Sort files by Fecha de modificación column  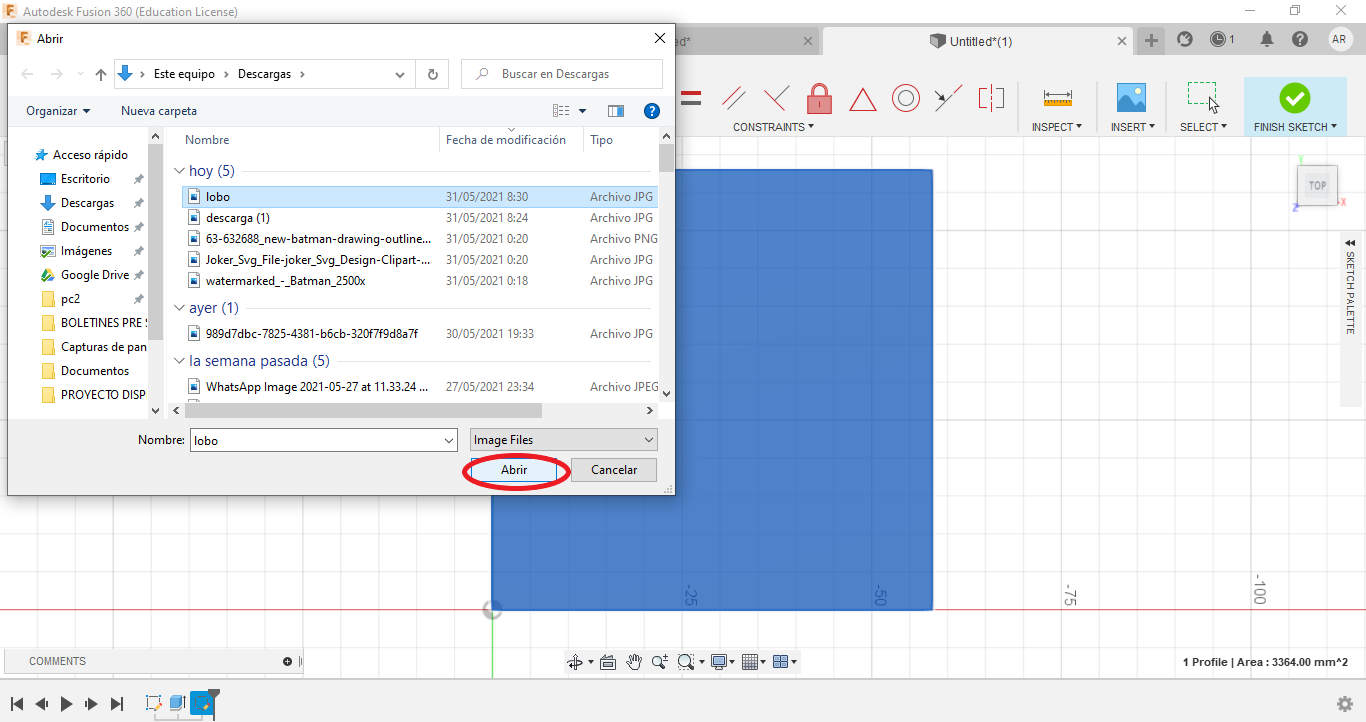click(506, 140)
